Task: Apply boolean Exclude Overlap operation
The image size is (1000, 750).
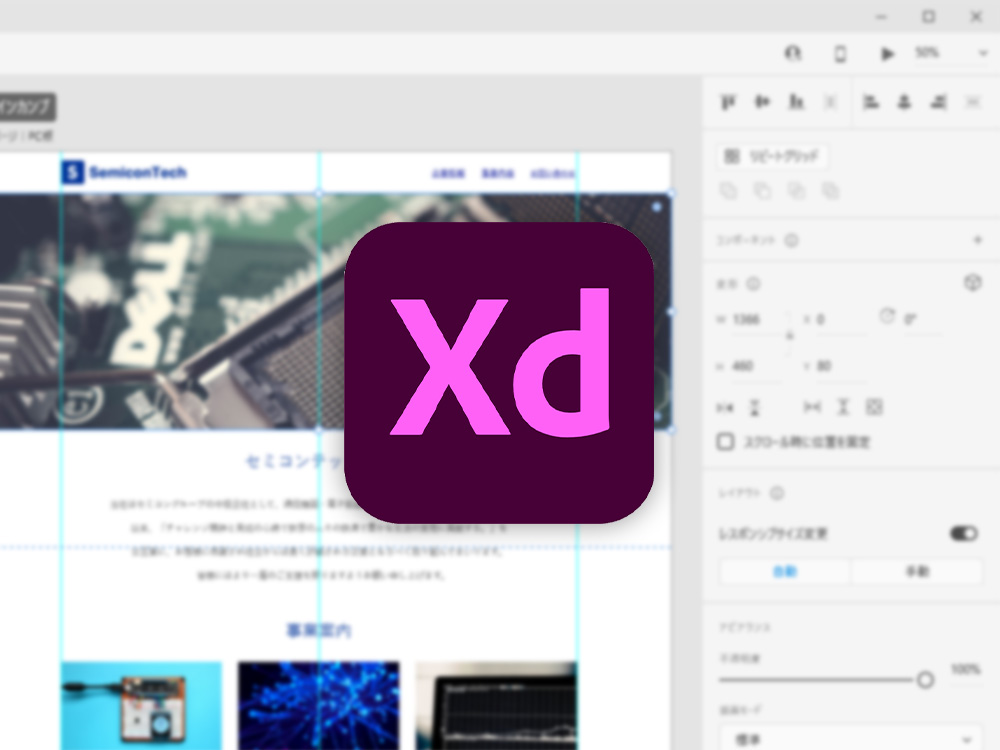Action: coord(830,191)
